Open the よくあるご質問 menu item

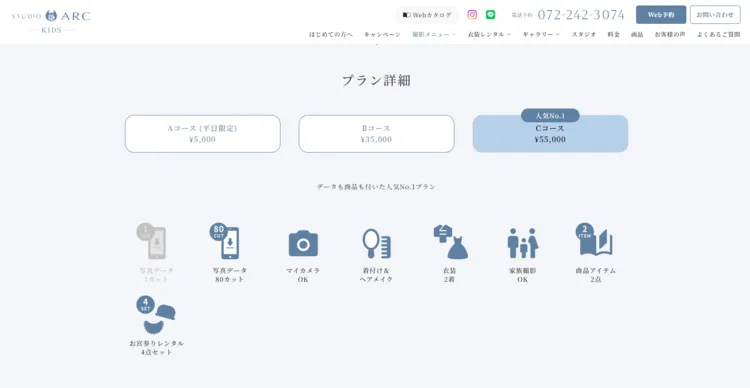point(718,34)
